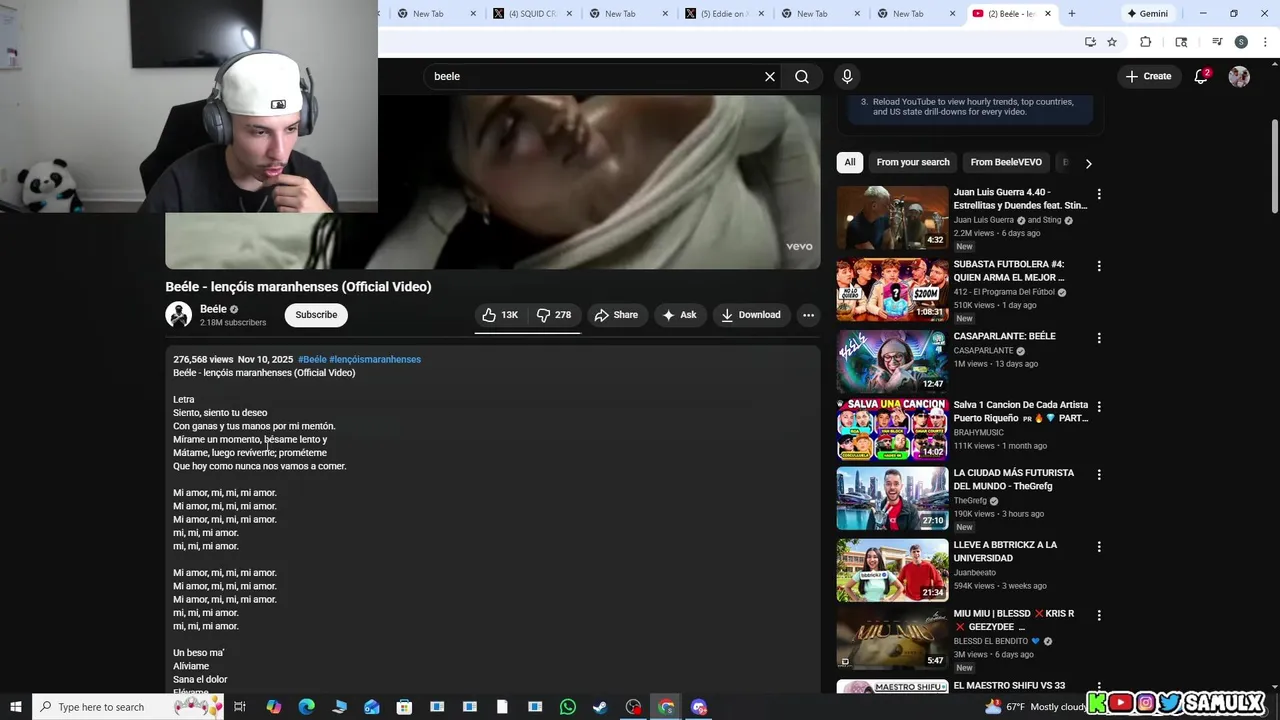The height and width of the screenshot is (720, 1280).
Task: Bookmark this page with the star icon
Action: coord(1112,42)
